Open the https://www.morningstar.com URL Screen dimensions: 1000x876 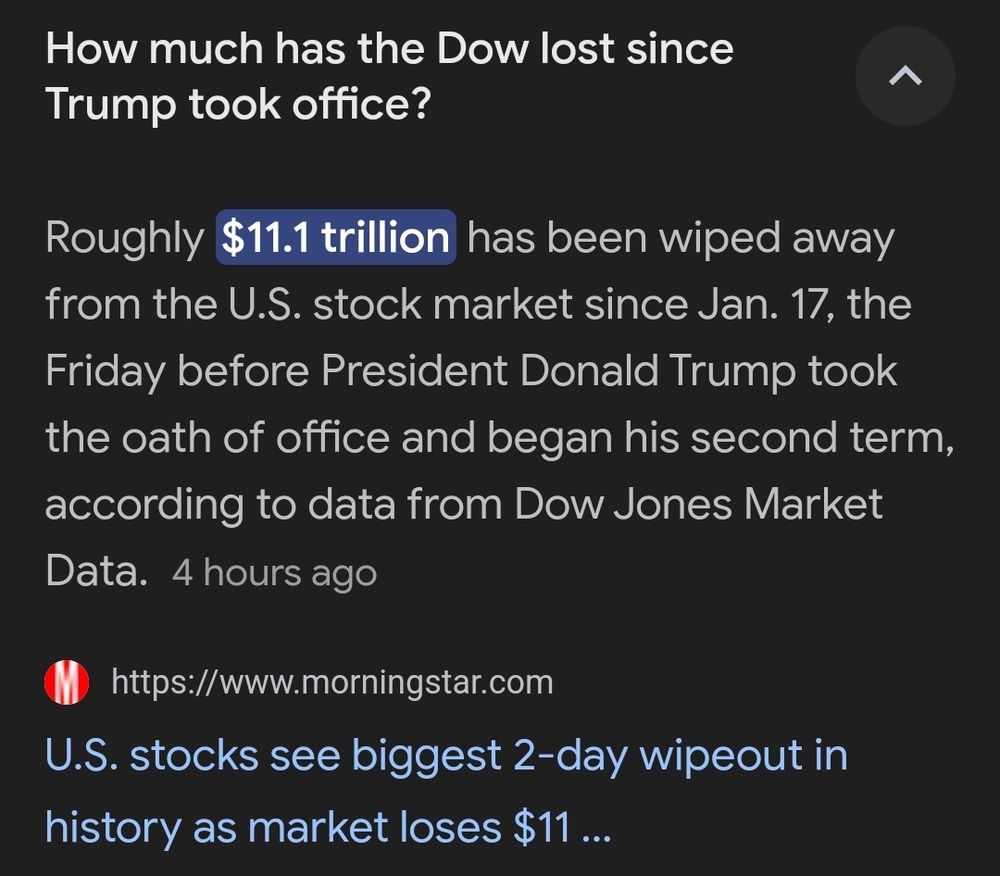click(332, 683)
